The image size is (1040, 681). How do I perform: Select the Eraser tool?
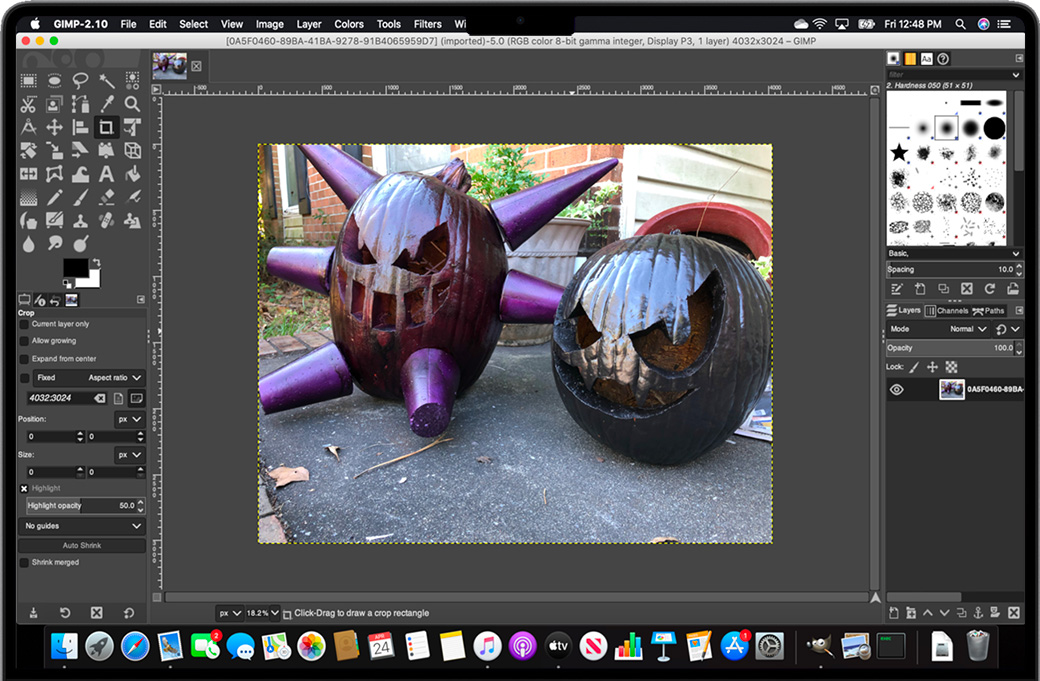(106, 197)
